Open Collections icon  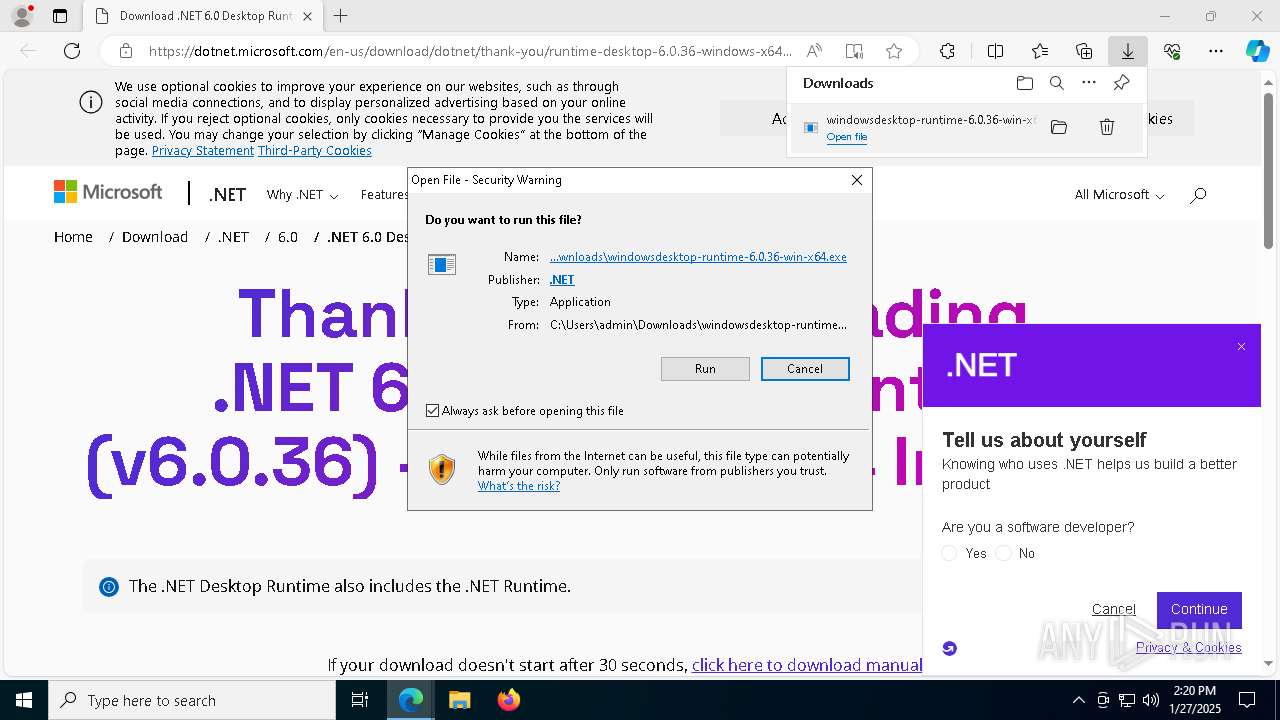point(1084,51)
